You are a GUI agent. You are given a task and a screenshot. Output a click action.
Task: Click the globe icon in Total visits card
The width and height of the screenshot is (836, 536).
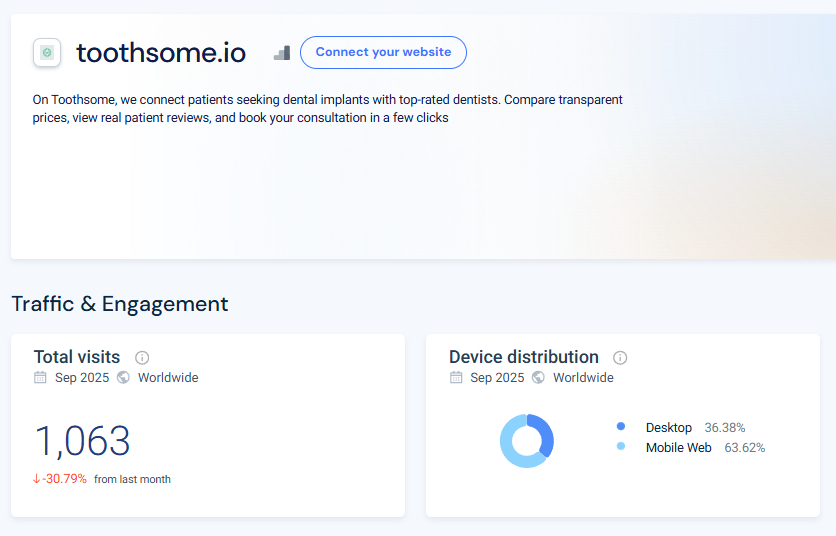(x=123, y=378)
